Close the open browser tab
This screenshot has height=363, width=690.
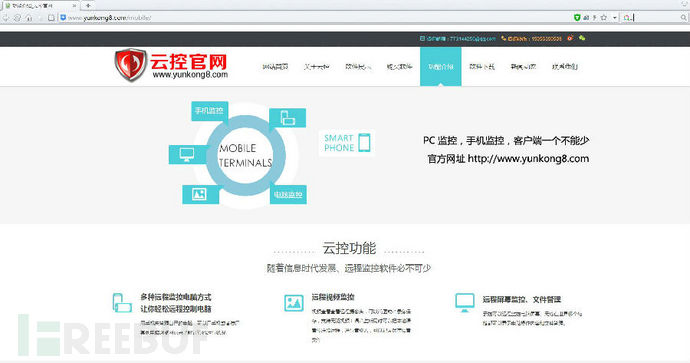[74, 6]
